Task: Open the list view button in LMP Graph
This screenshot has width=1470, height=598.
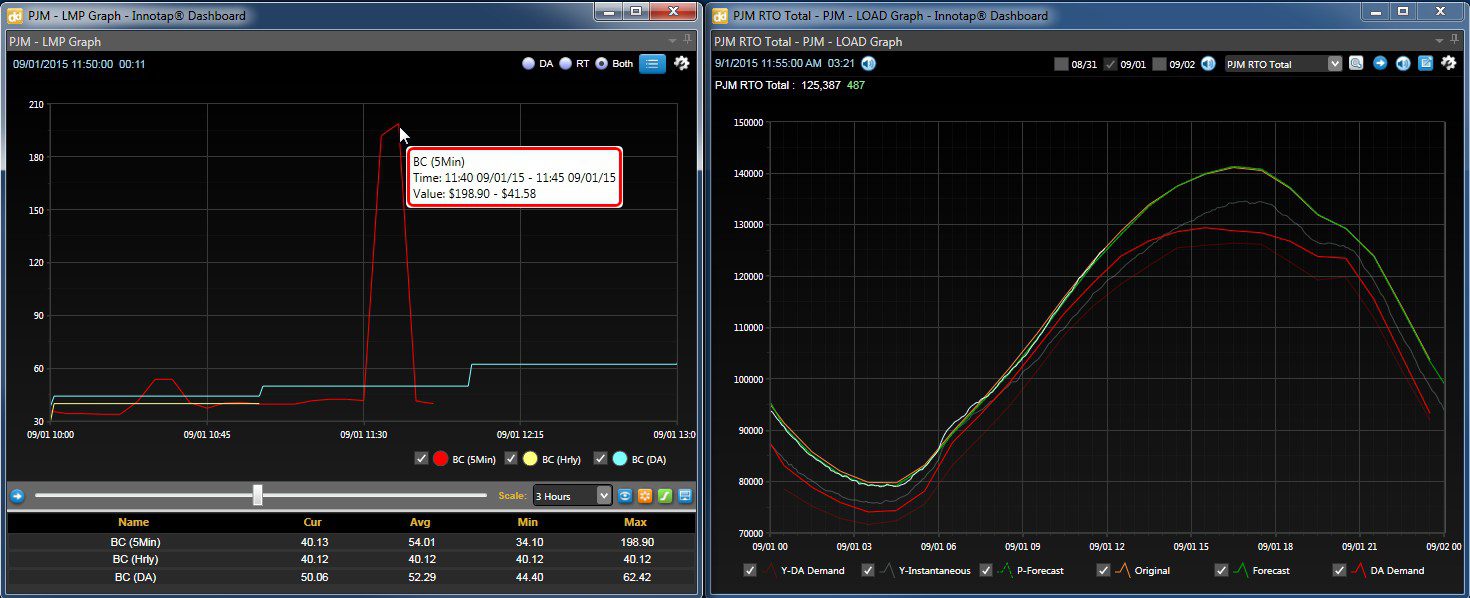Action: [652, 63]
